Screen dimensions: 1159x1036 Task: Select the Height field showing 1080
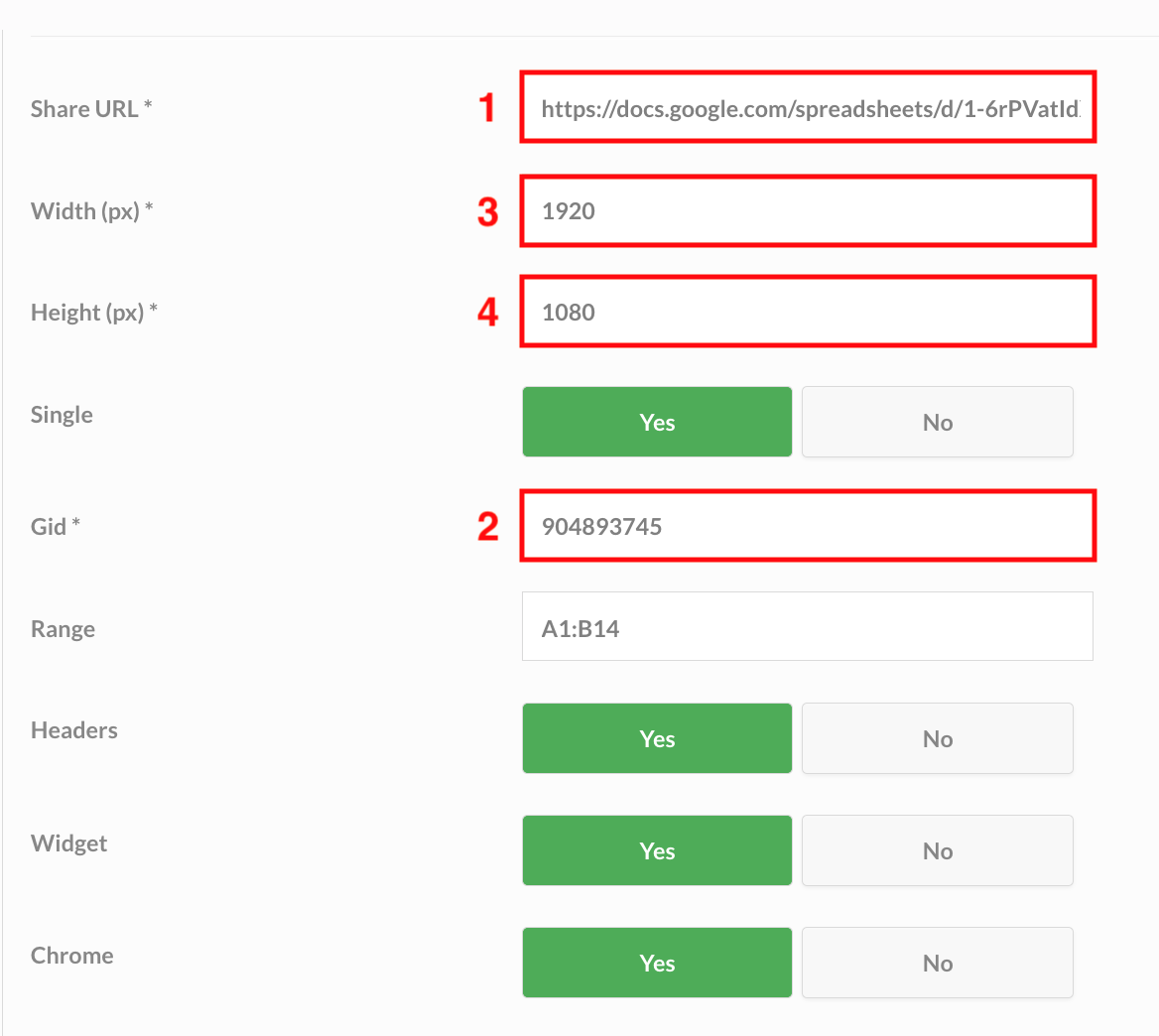click(x=806, y=311)
